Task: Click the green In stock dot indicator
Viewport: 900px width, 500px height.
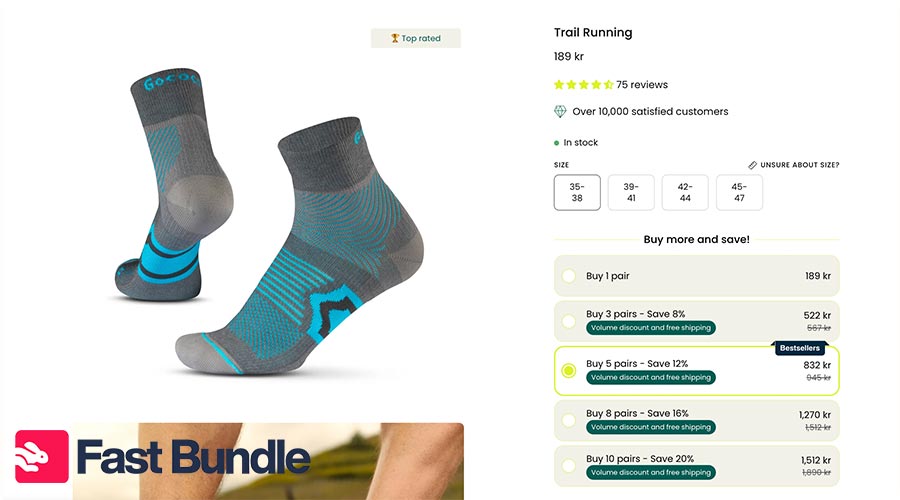Action: pos(556,143)
